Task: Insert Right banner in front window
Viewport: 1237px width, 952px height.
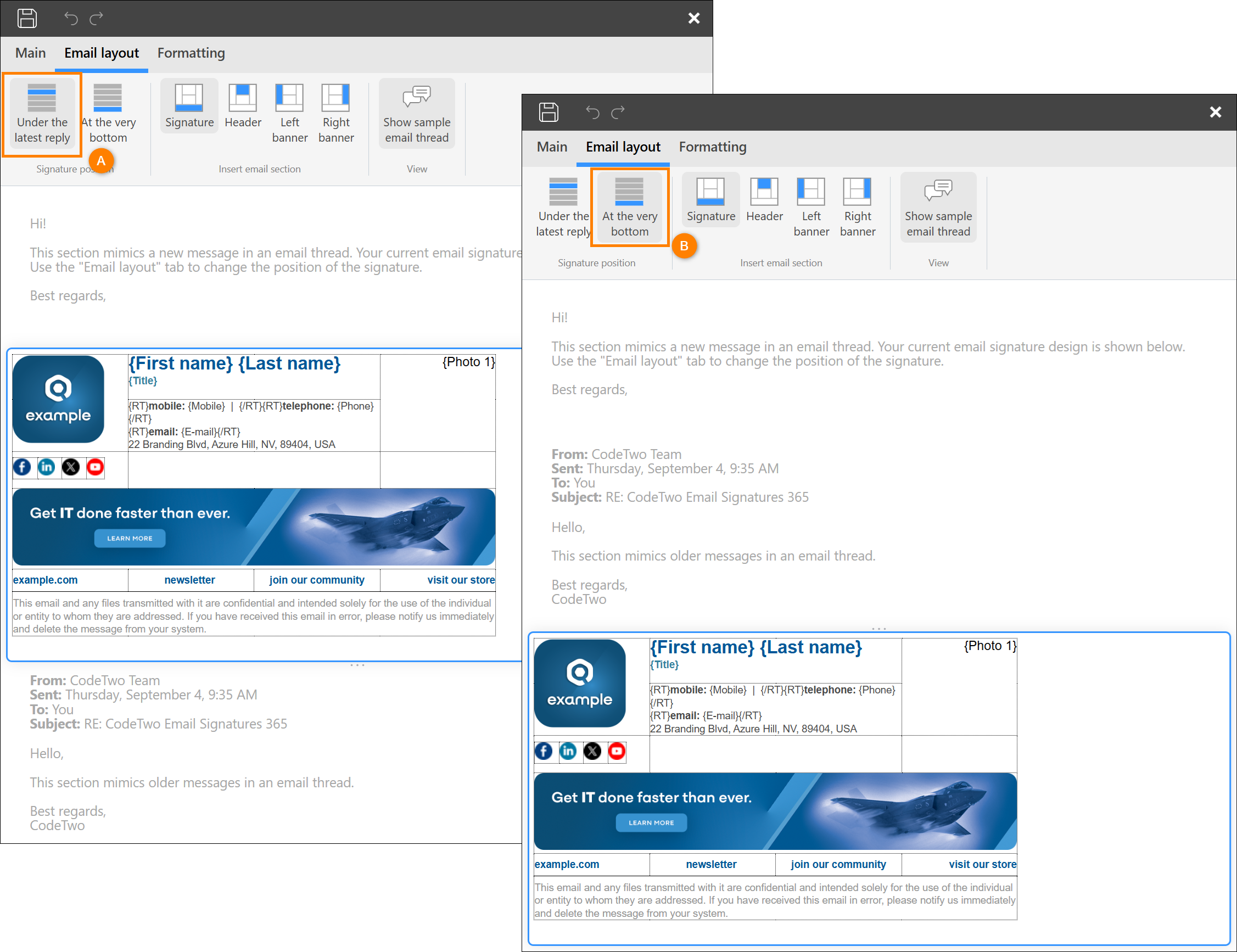Action: [x=858, y=208]
